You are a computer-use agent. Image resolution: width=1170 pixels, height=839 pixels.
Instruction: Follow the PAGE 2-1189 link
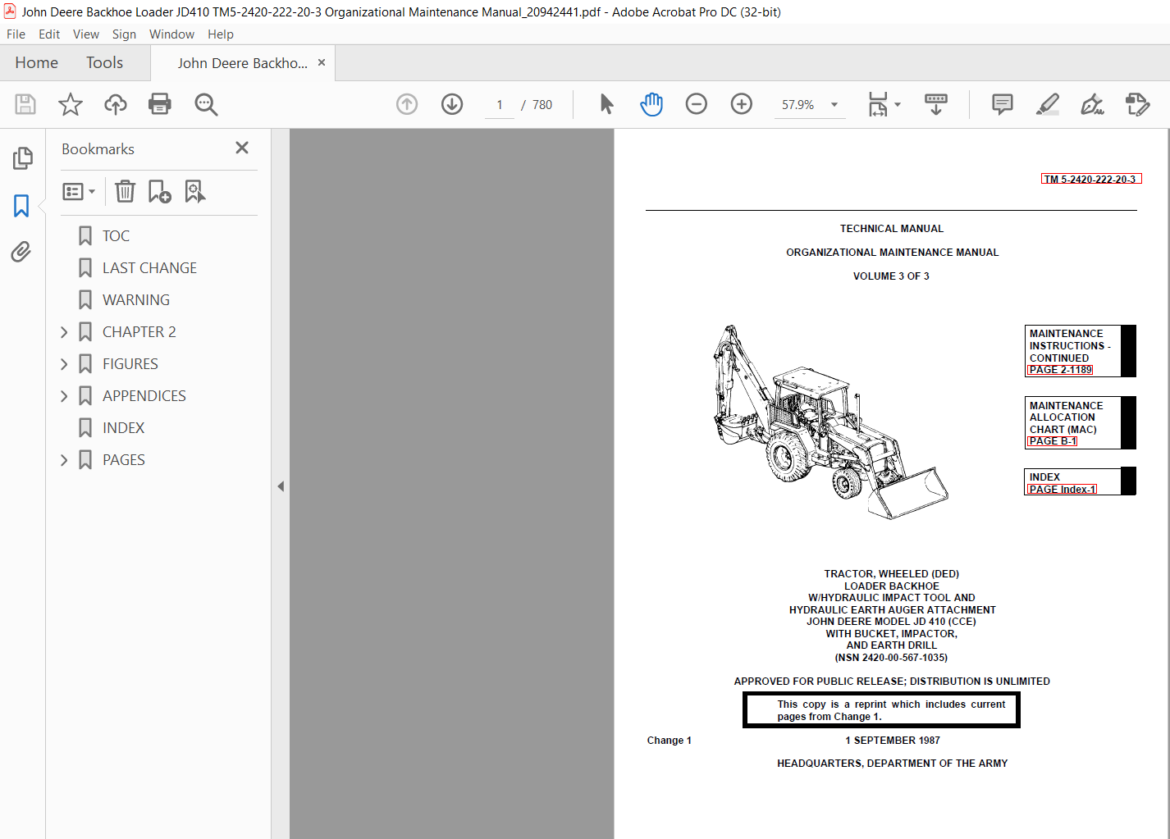point(1060,370)
